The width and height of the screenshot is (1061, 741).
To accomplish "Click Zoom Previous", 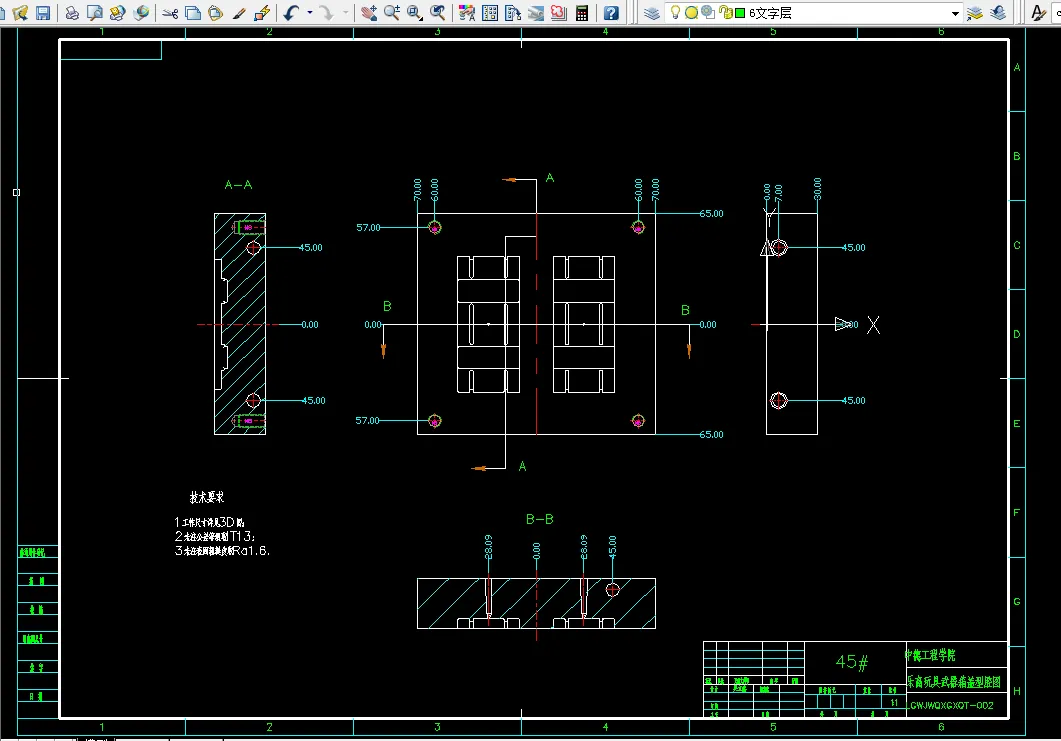I will point(438,12).
